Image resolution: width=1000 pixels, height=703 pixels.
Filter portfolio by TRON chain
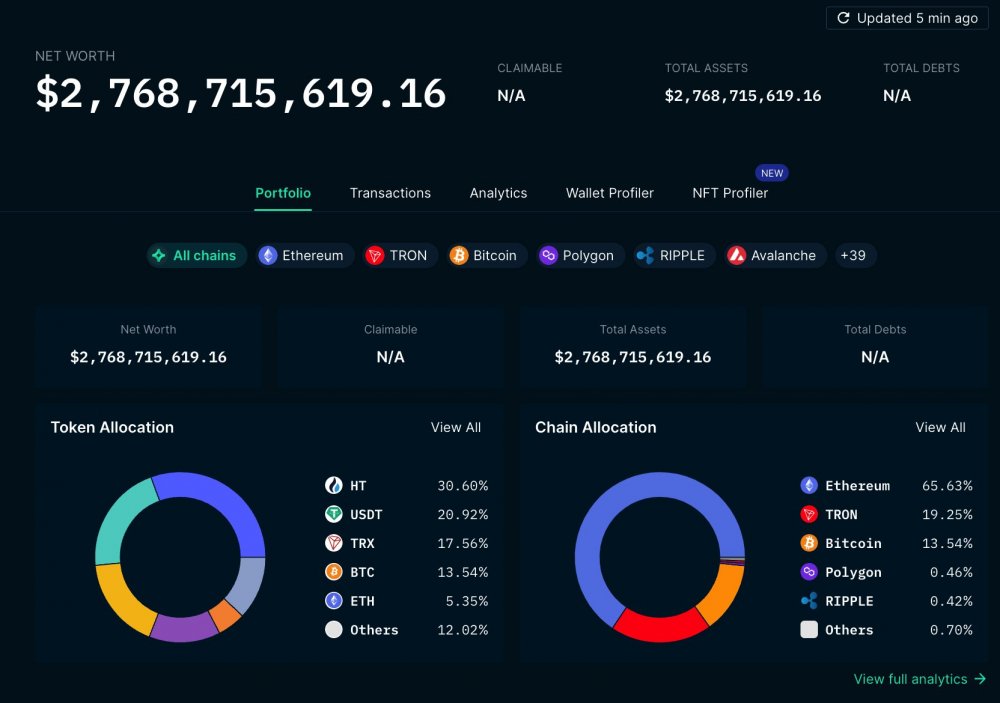pos(400,255)
